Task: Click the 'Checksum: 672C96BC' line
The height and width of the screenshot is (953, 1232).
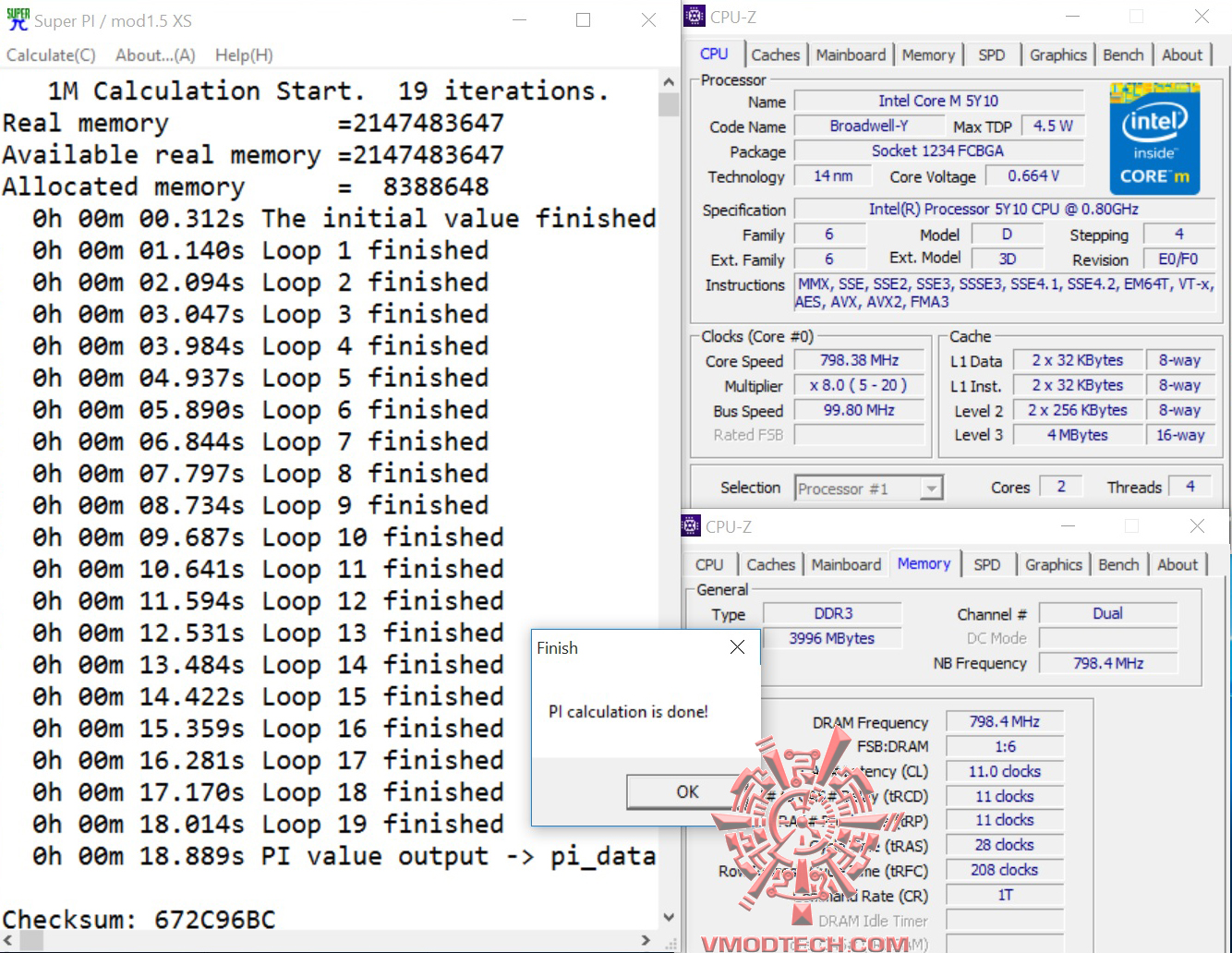Action: click(x=139, y=919)
